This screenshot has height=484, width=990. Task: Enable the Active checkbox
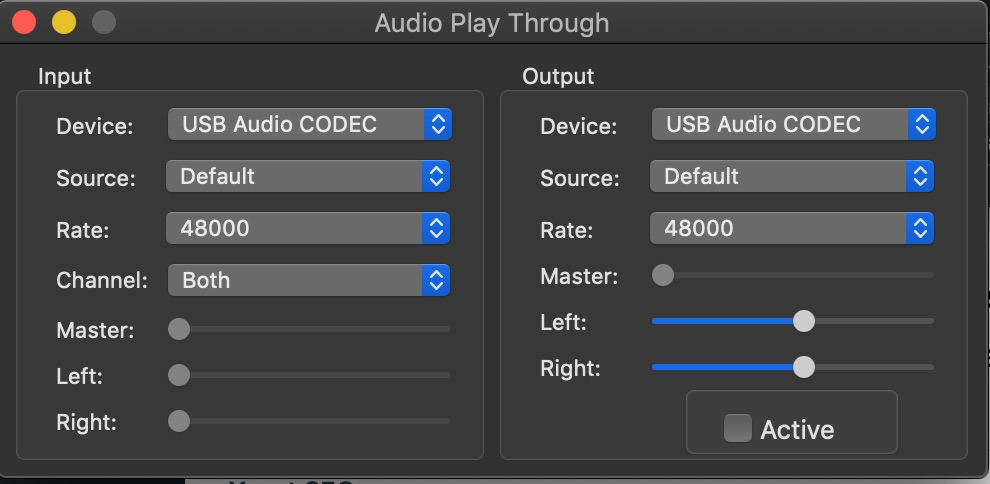738,429
